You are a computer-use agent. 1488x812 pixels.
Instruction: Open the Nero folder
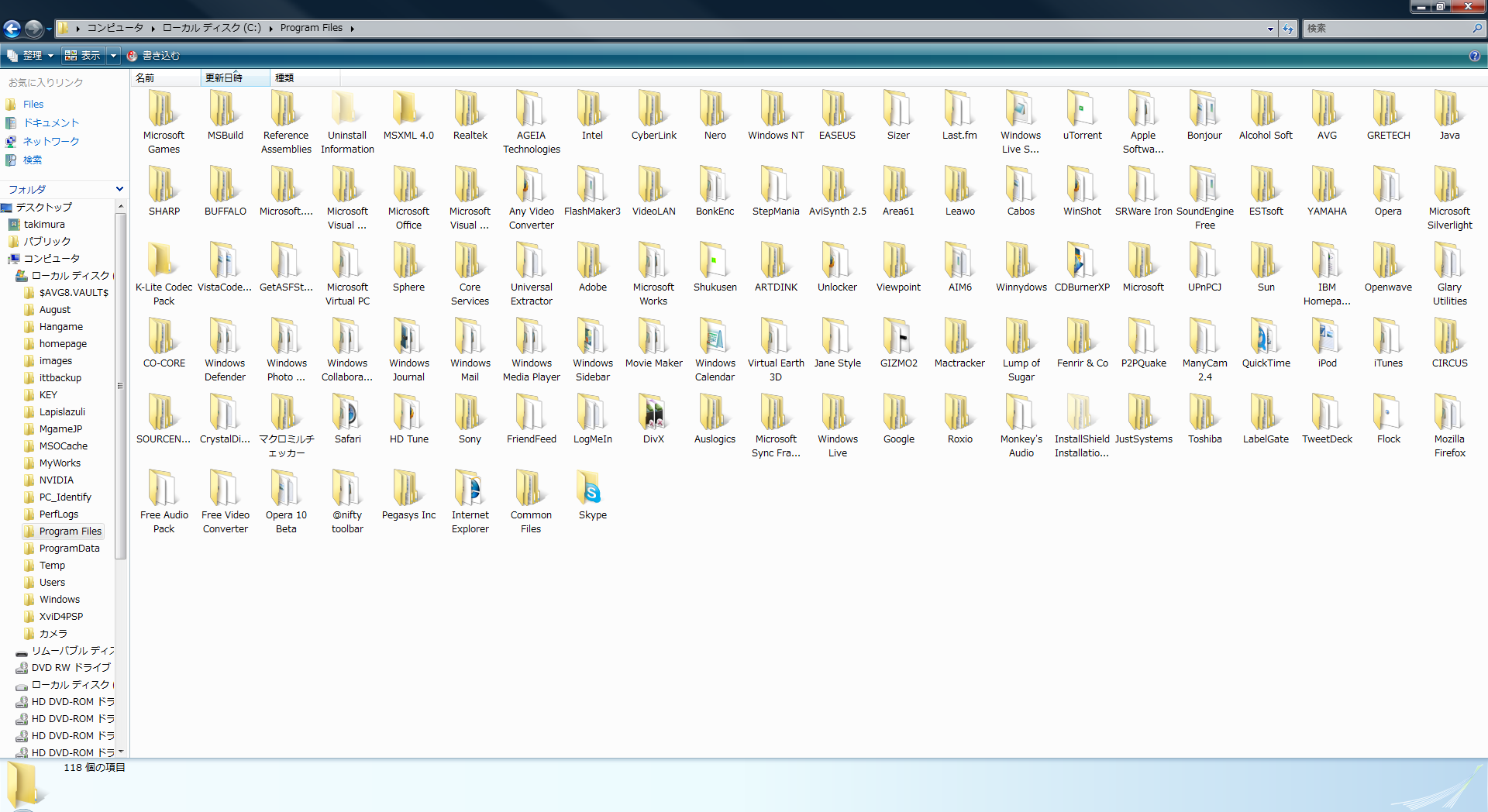pos(715,115)
